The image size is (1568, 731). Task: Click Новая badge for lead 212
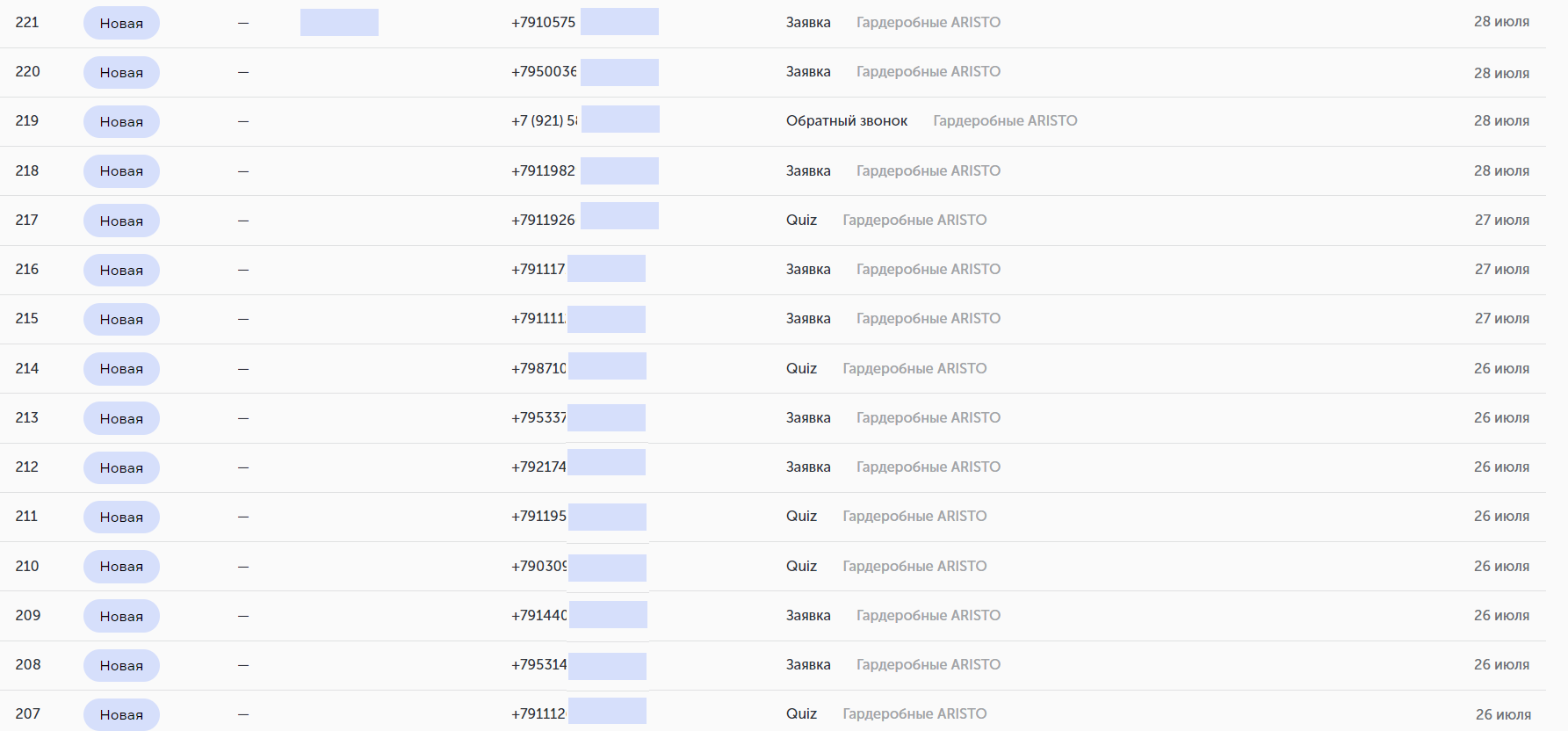[x=121, y=467]
